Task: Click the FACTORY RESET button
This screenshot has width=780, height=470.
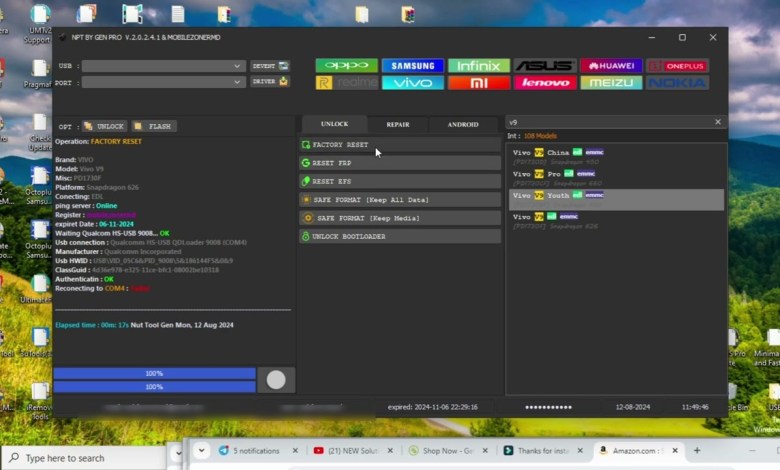Action: [x=400, y=145]
